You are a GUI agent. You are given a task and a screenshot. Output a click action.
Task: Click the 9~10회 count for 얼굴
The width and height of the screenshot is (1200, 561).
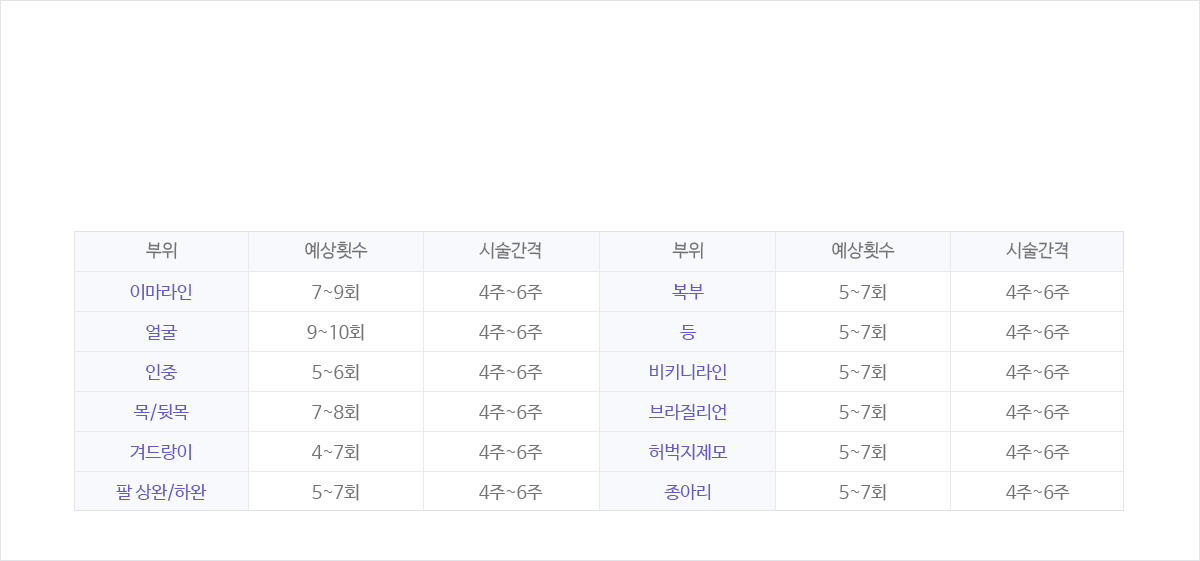336,332
